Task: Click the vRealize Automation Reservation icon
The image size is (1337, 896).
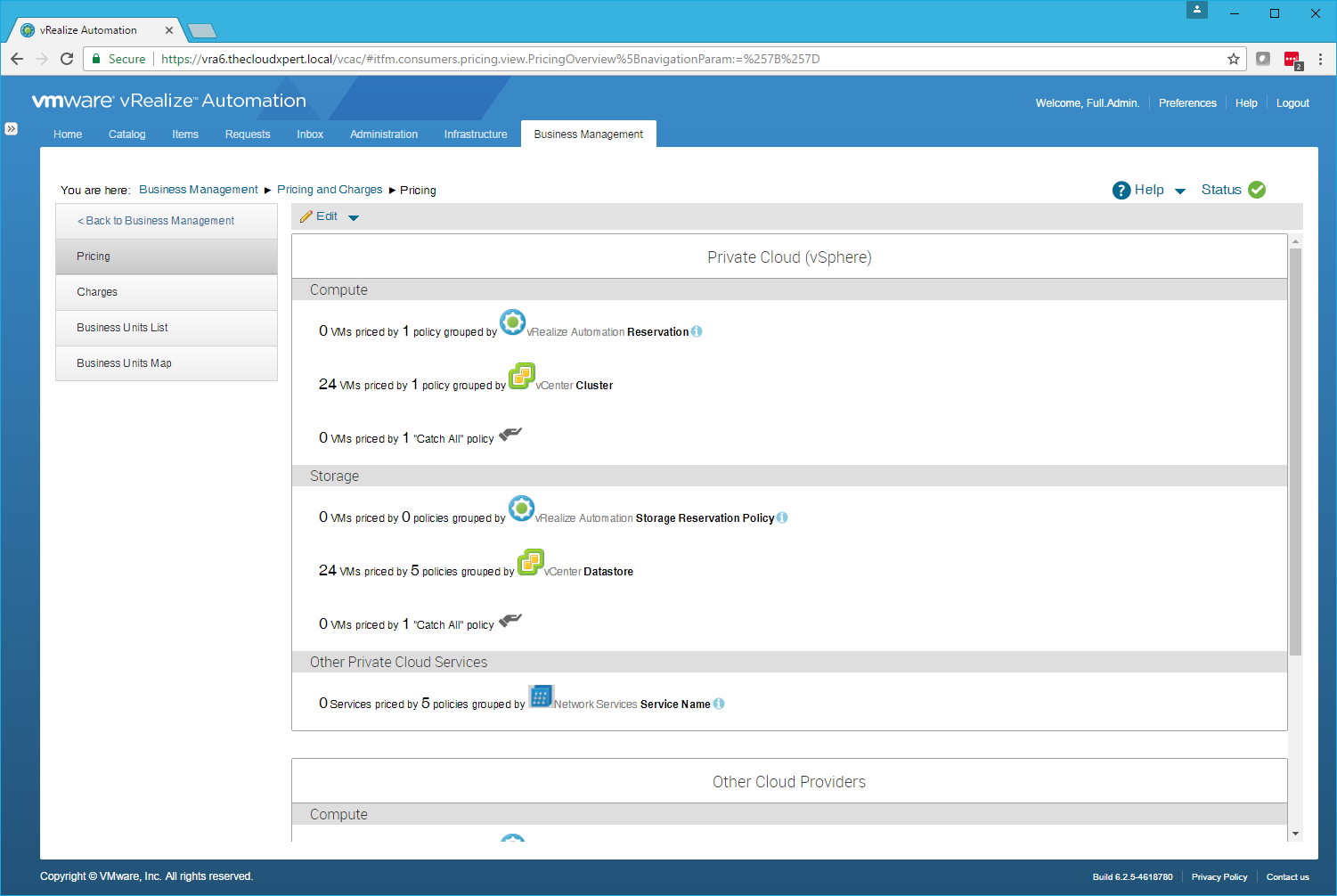Action: (x=512, y=322)
